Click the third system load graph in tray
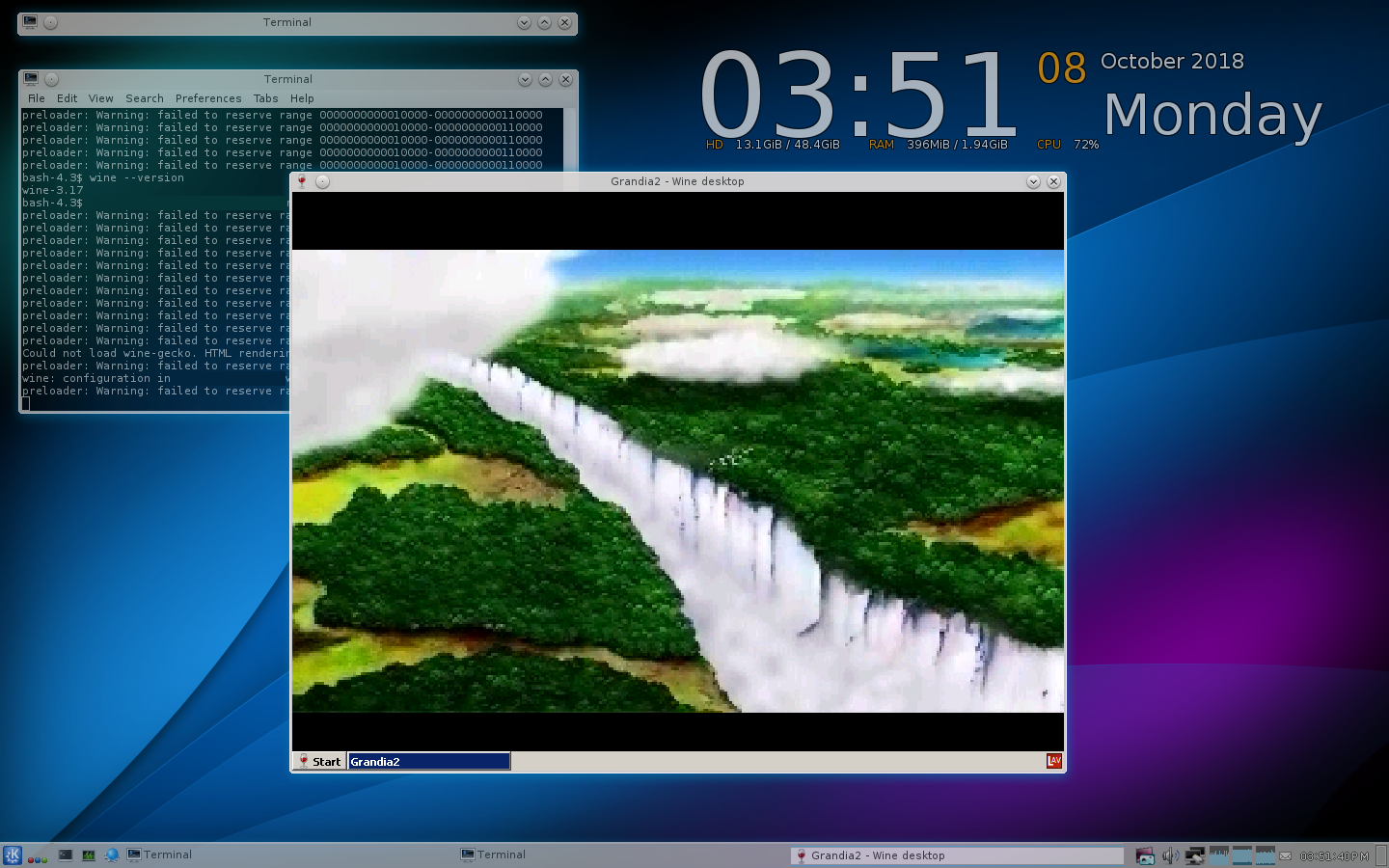Viewport: 1389px width, 868px height. tap(1266, 855)
